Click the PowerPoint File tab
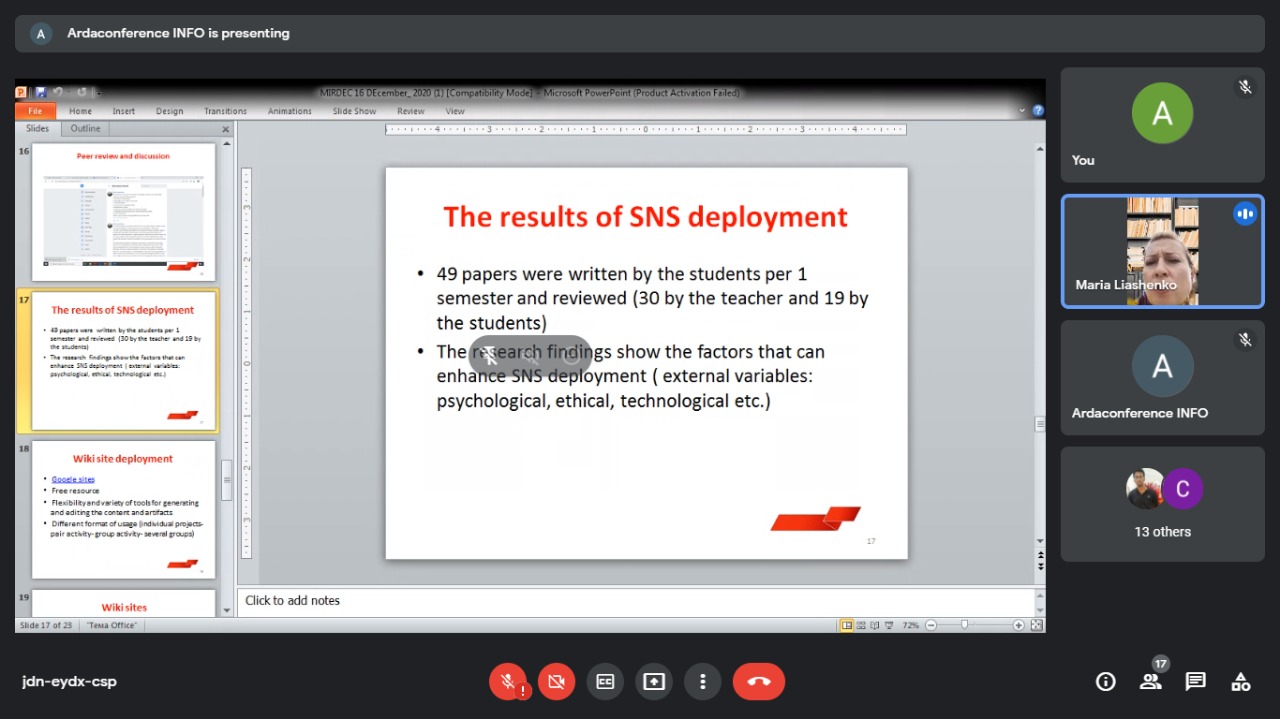Viewport: 1280px width, 719px height. pyautogui.click(x=35, y=111)
